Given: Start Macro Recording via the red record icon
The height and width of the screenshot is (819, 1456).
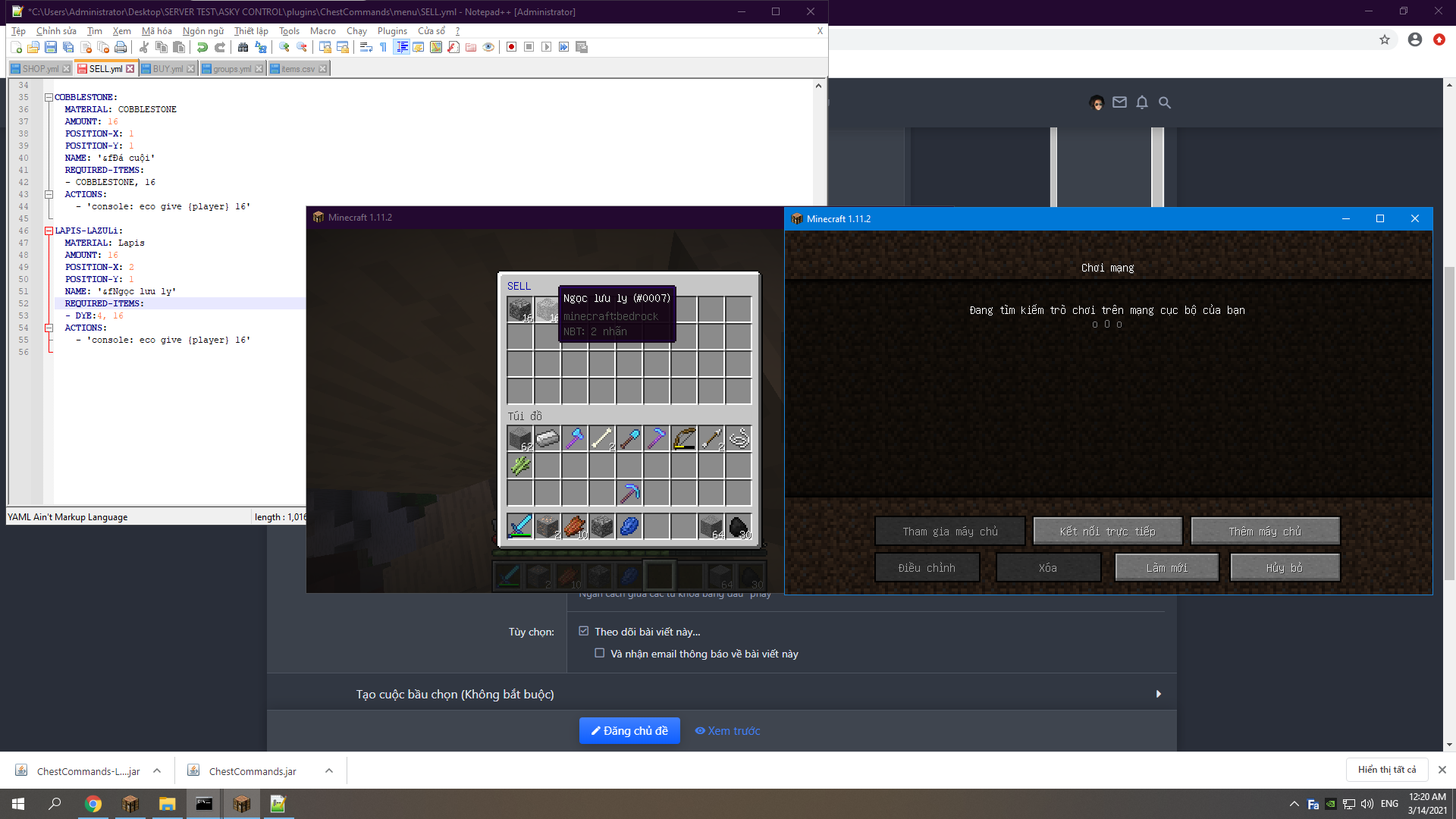Looking at the screenshot, I should 511,47.
